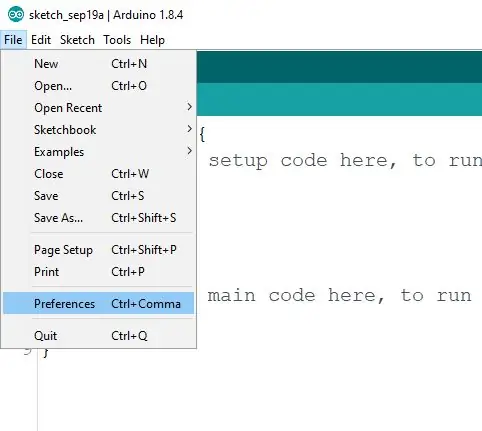Image resolution: width=482 pixels, height=431 pixels.
Task: Choose Quit from the File menu
Action: pos(98,335)
